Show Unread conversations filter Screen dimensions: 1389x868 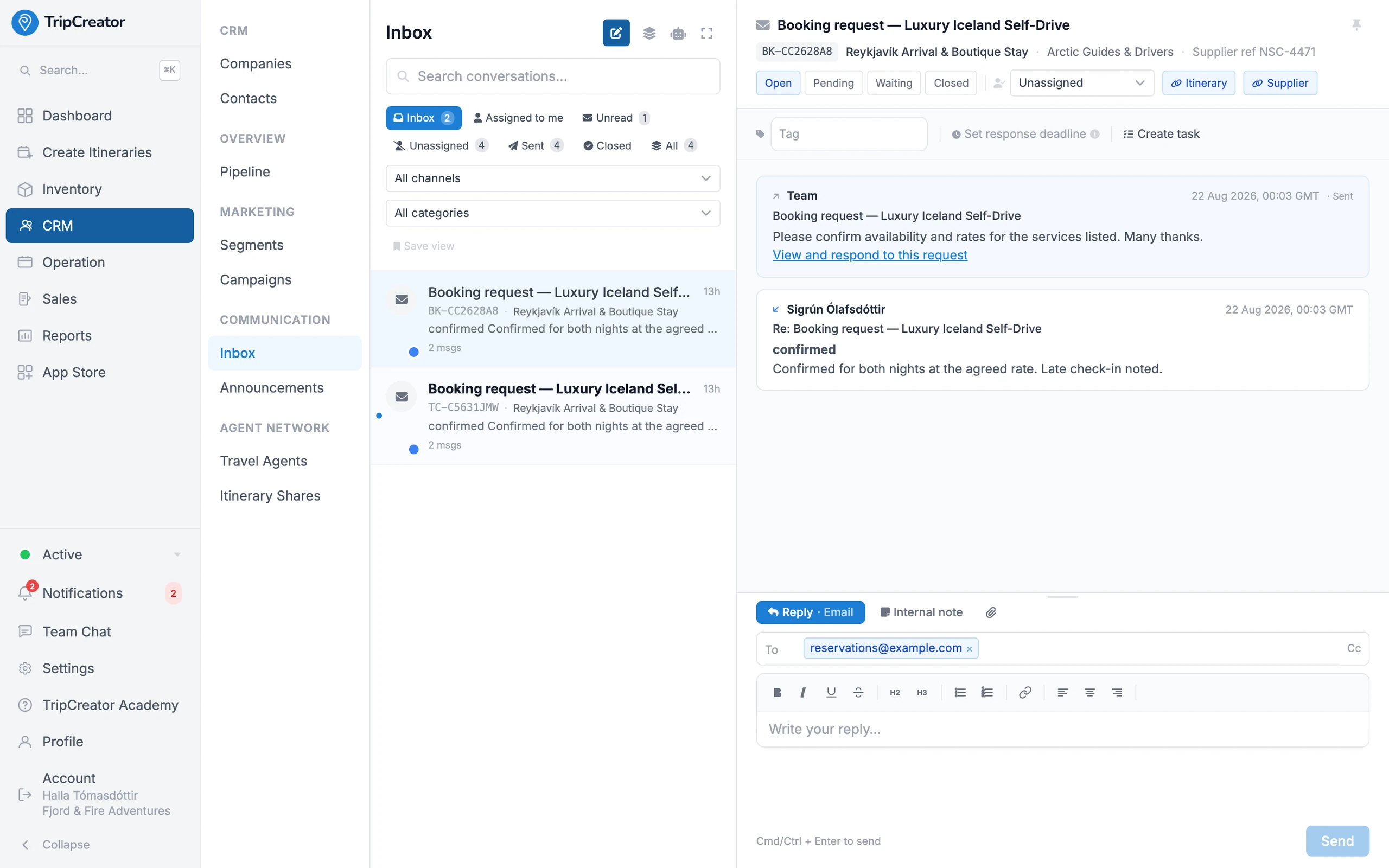(x=615, y=118)
